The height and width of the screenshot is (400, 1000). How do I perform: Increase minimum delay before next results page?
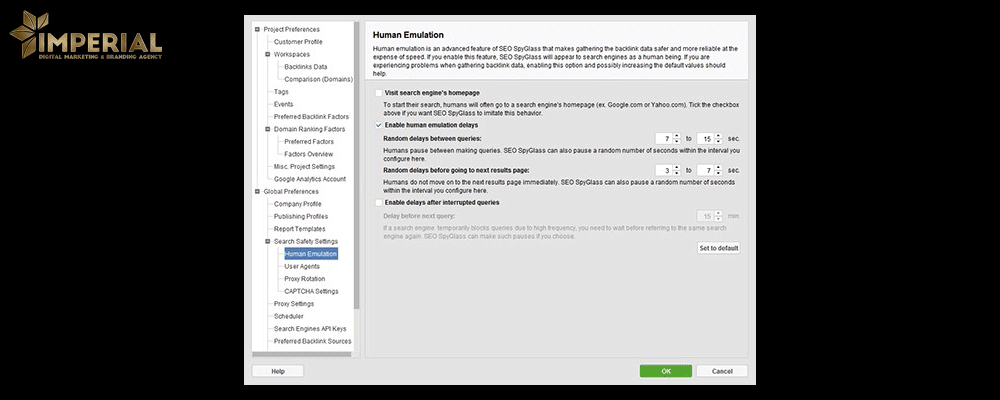pyautogui.click(x=677, y=167)
